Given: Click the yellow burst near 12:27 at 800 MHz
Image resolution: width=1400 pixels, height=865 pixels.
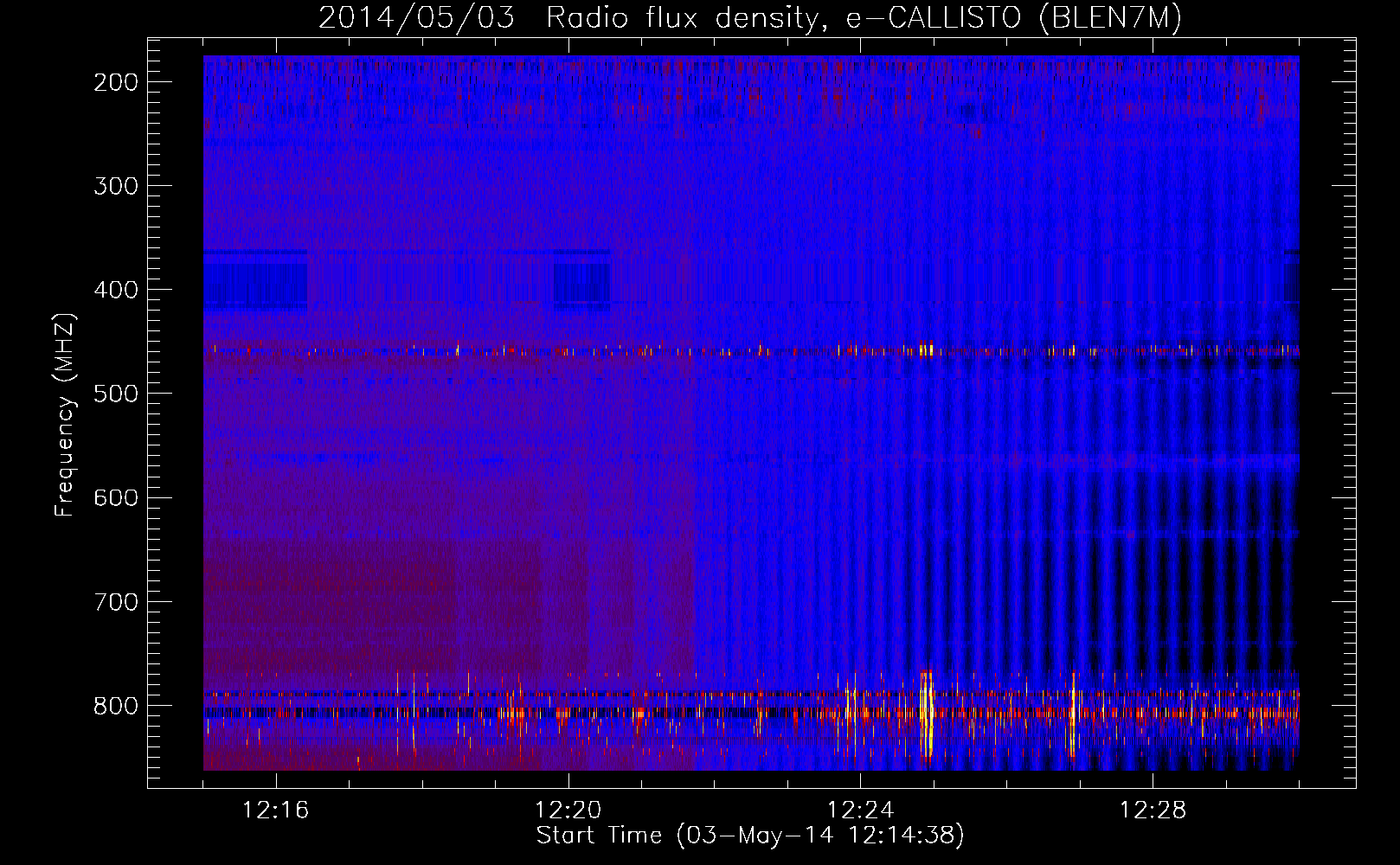Looking at the screenshot, I should 1073,714.
